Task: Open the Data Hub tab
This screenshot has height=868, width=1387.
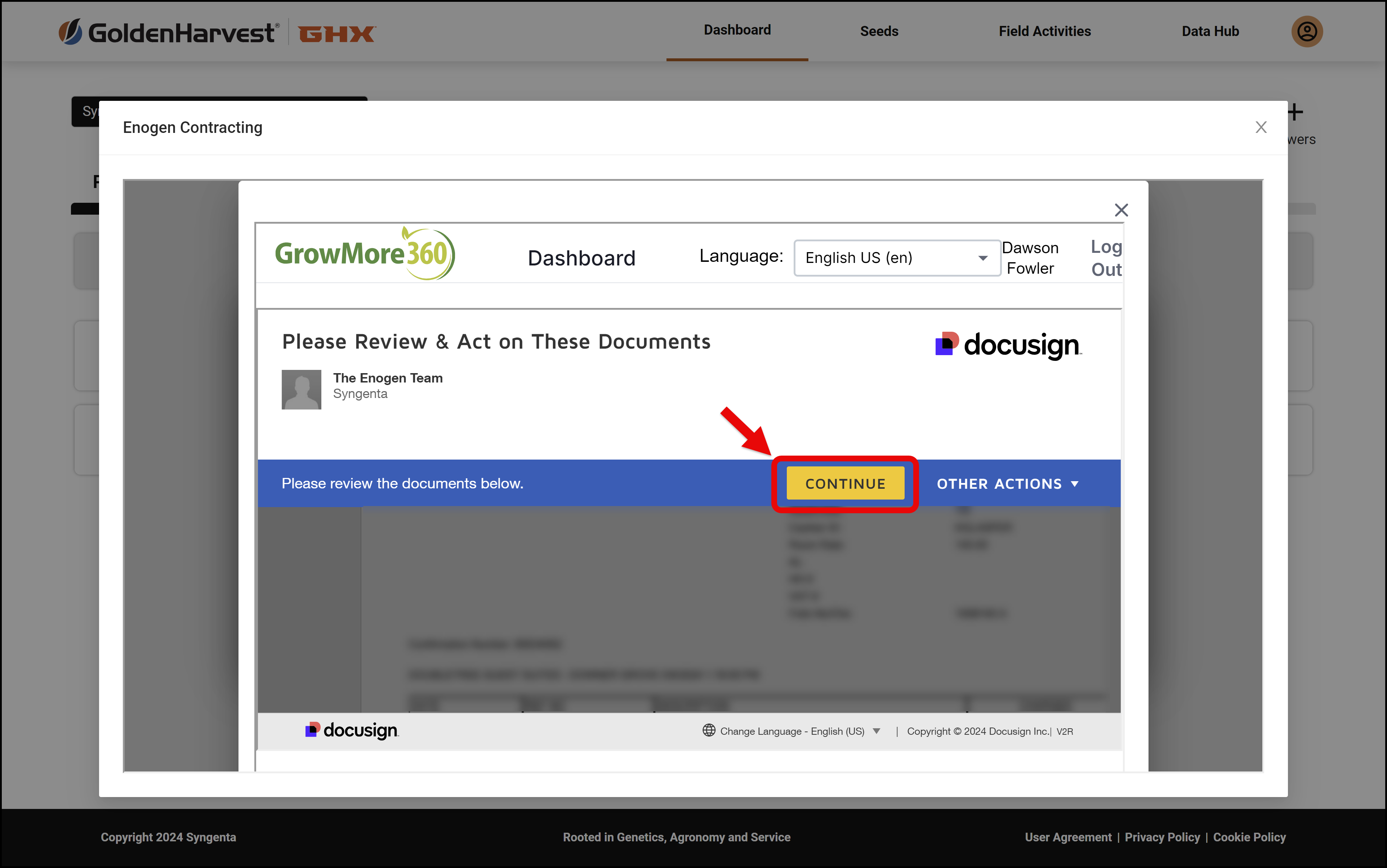Action: (1210, 32)
